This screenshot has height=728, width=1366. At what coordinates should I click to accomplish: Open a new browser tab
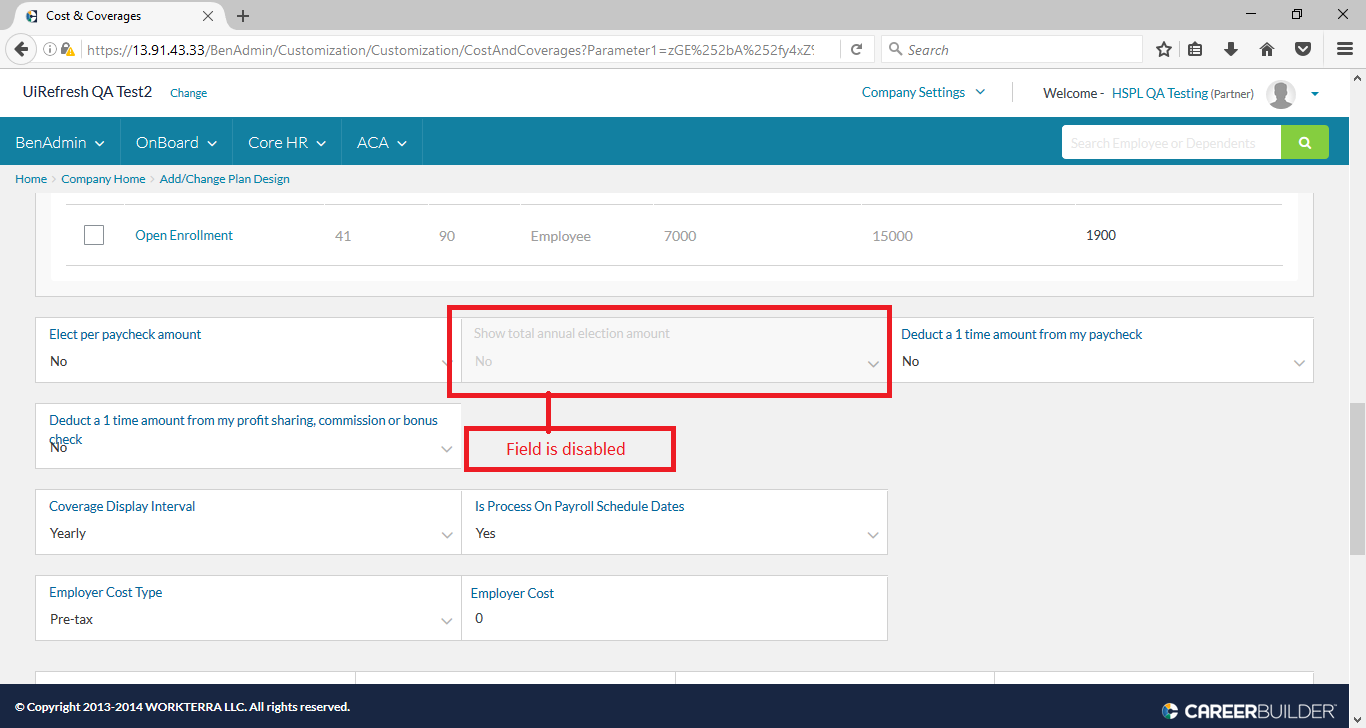[x=243, y=16]
